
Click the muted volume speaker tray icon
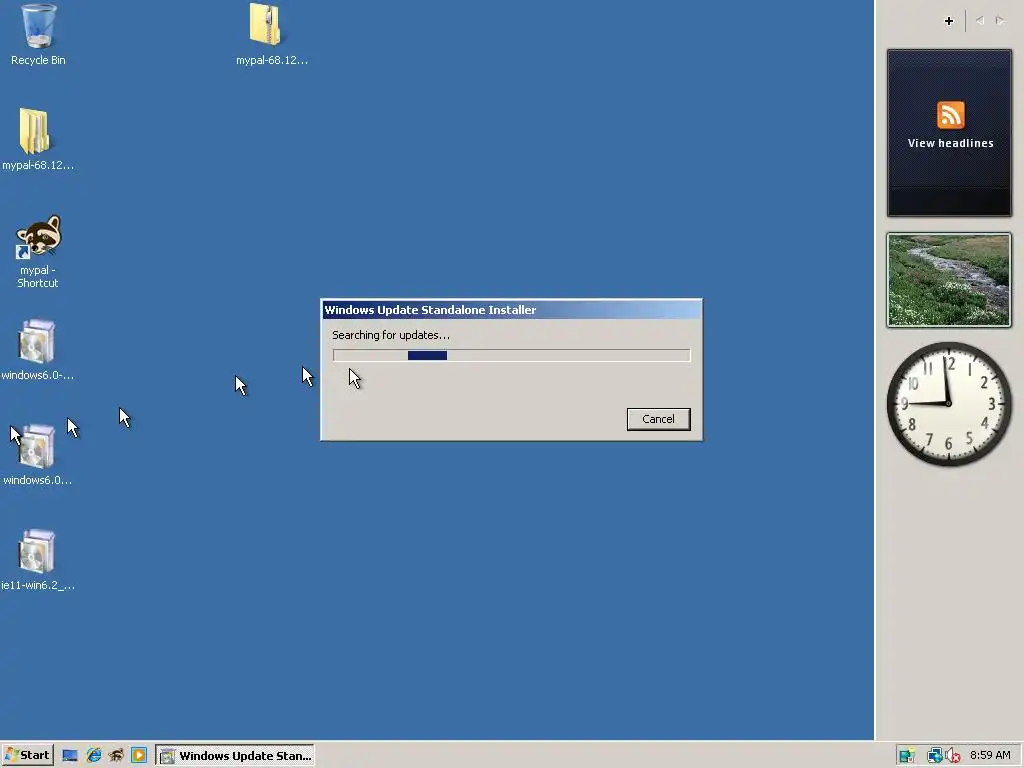tap(953, 756)
